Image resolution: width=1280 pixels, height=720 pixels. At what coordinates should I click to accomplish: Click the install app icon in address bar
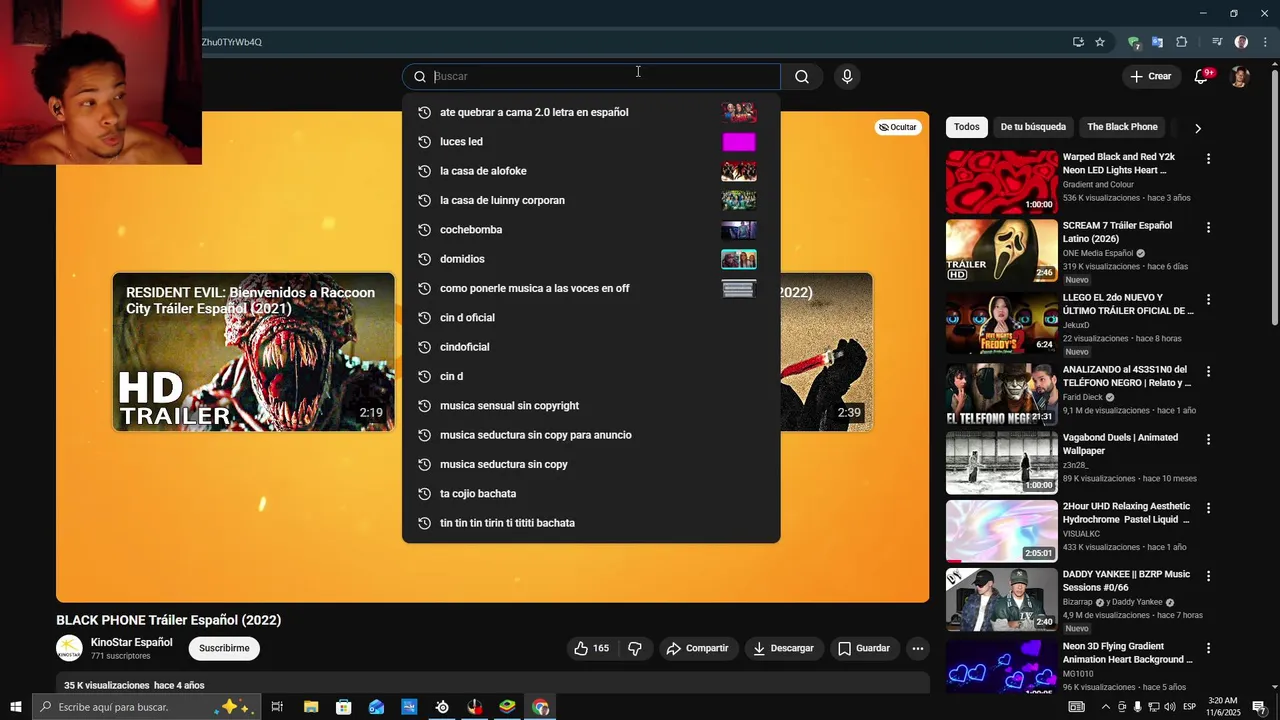pyautogui.click(x=1078, y=42)
